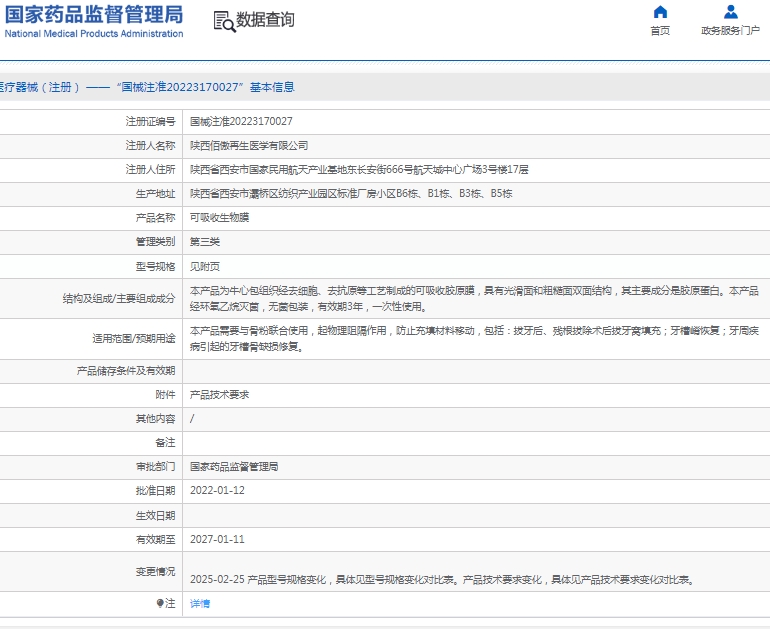This screenshot has height=629, width=770.
Task: Click model specification value 见附页
Action: click(205, 266)
